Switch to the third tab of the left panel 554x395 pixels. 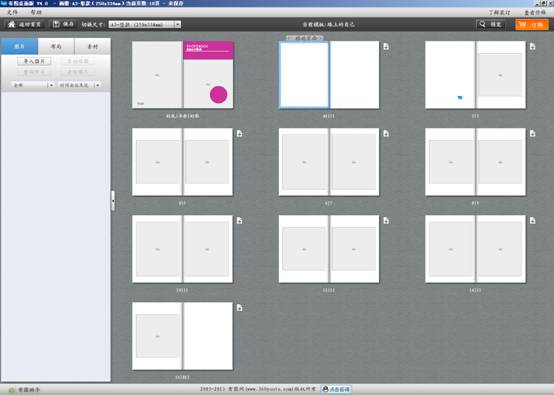tap(93, 46)
